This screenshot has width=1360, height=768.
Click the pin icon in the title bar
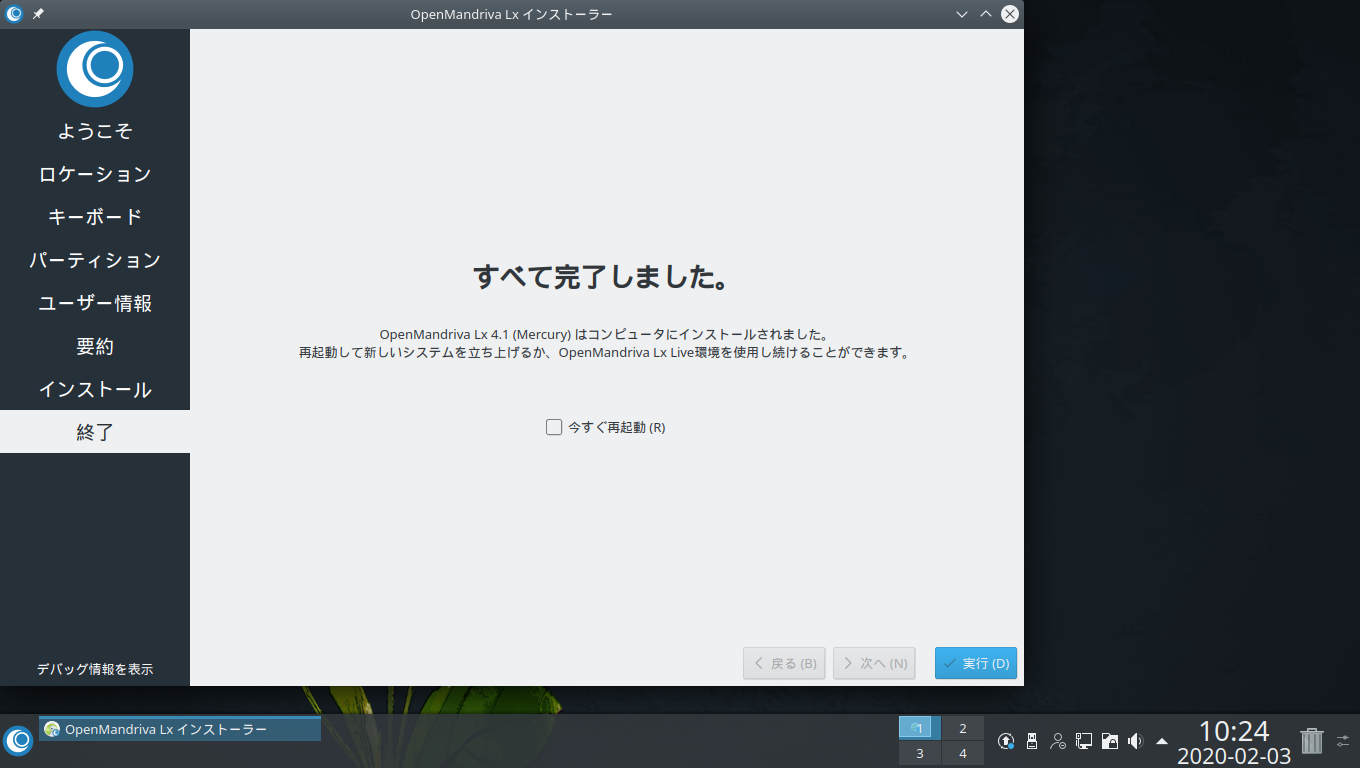(x=38, y=14)
